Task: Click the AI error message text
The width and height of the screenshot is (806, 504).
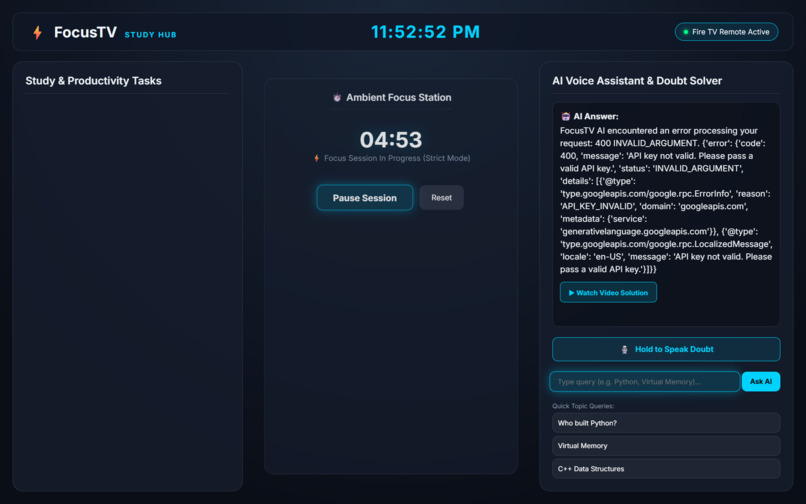Action: point(666,200)
